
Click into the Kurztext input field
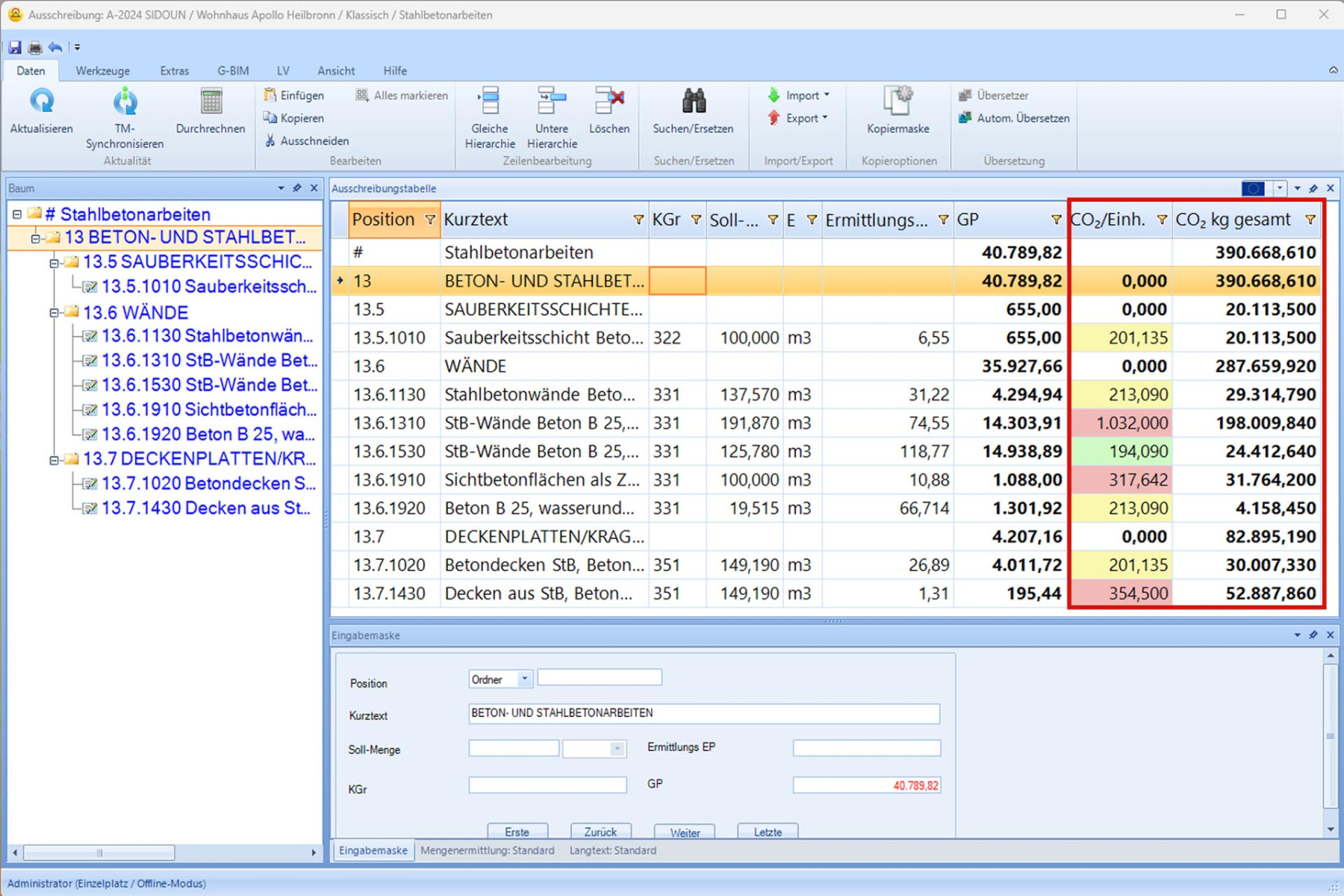click(703, 713)
